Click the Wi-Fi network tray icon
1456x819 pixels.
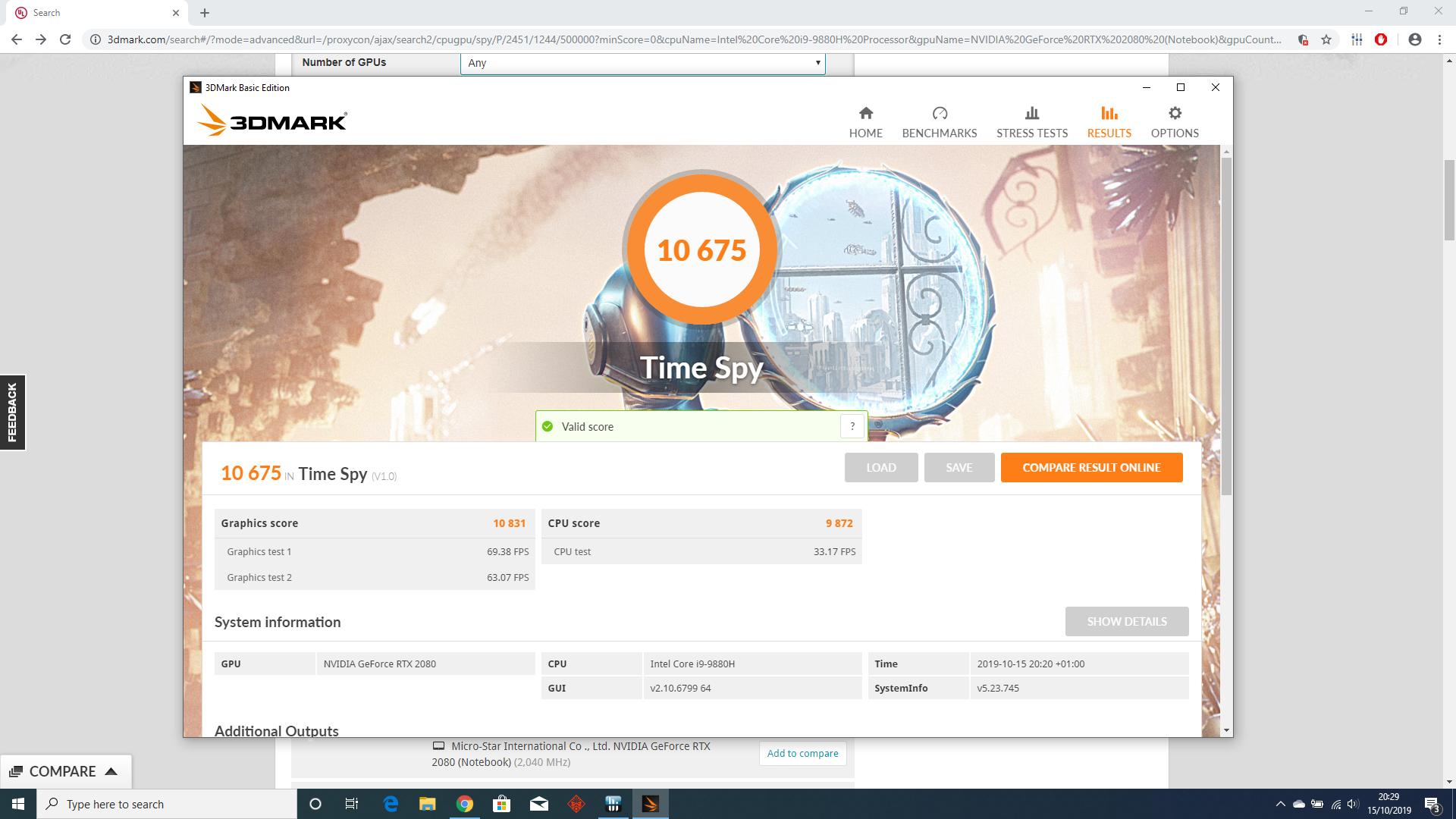tap(1335, 804)
